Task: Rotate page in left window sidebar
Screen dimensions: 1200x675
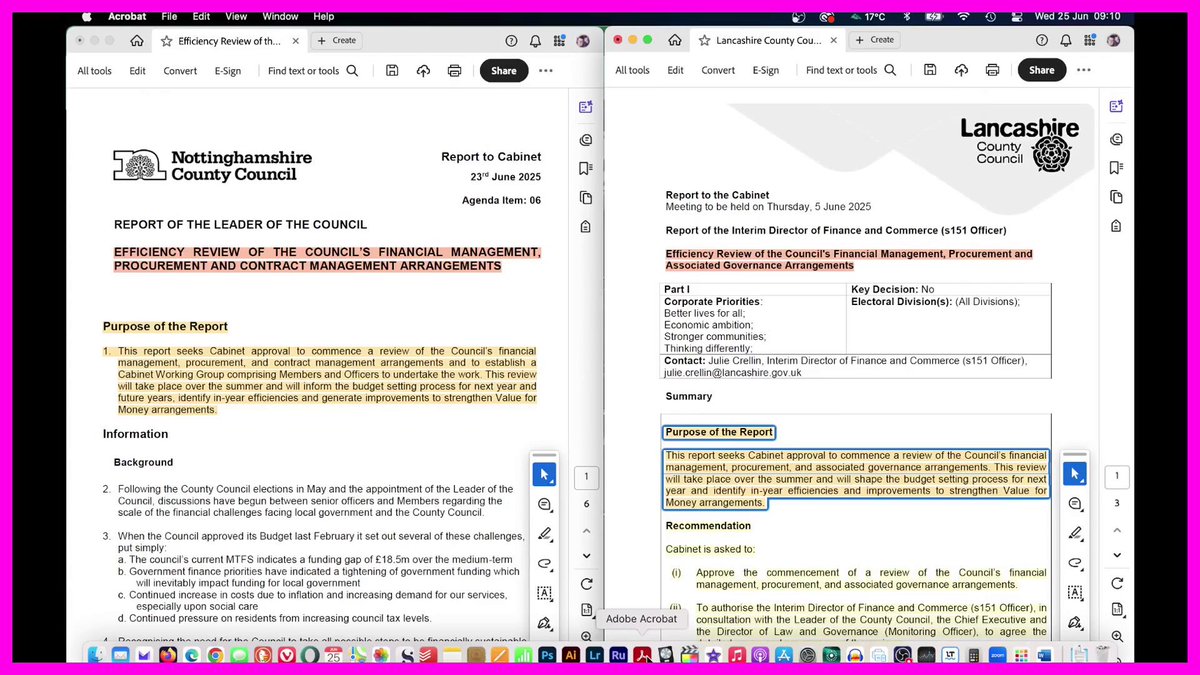Action: coord(586,584)
